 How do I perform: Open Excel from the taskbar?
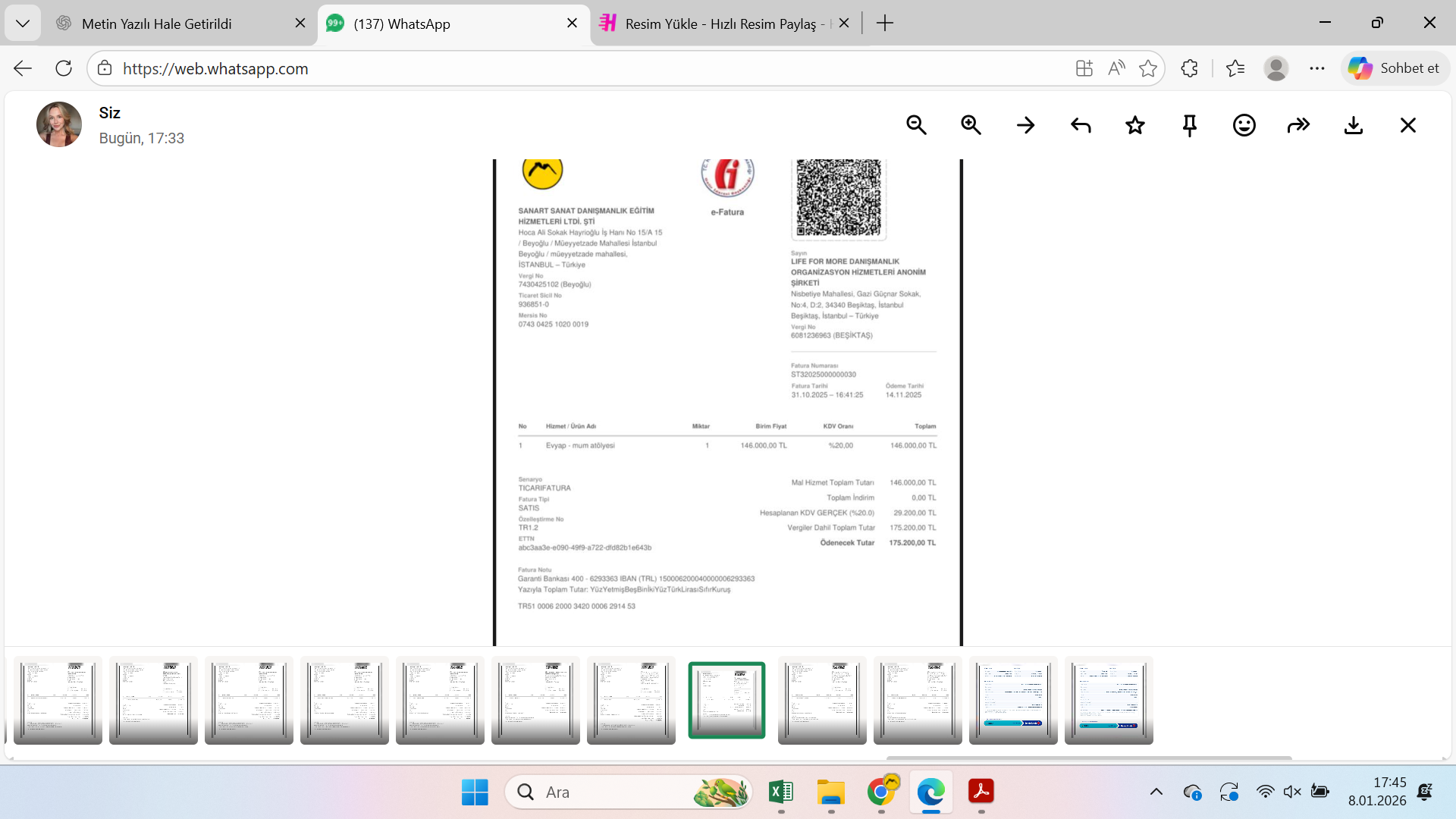coord(781,792)
